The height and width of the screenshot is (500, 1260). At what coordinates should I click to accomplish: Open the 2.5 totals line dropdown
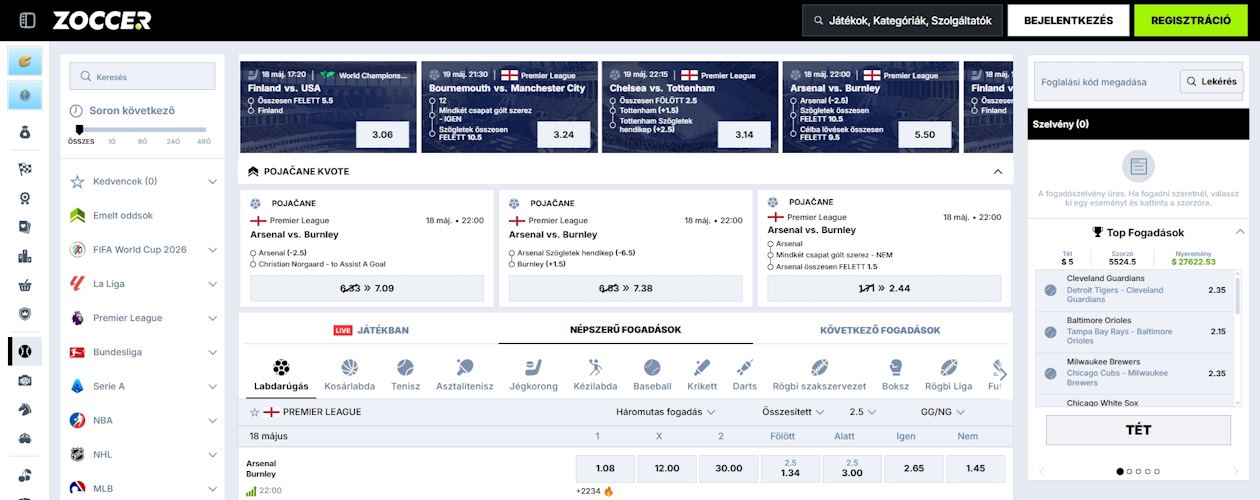point(862,412)
